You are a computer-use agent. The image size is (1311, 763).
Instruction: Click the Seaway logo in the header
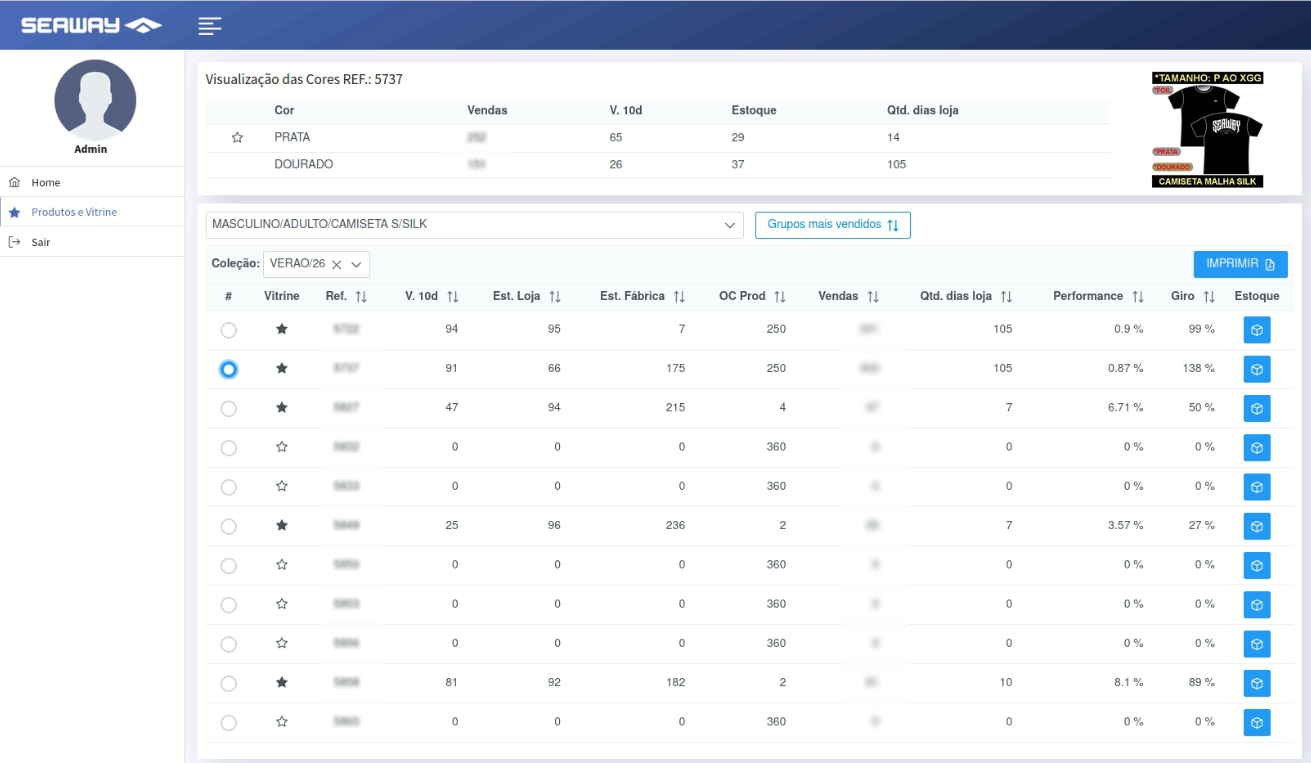coord(91,25)
